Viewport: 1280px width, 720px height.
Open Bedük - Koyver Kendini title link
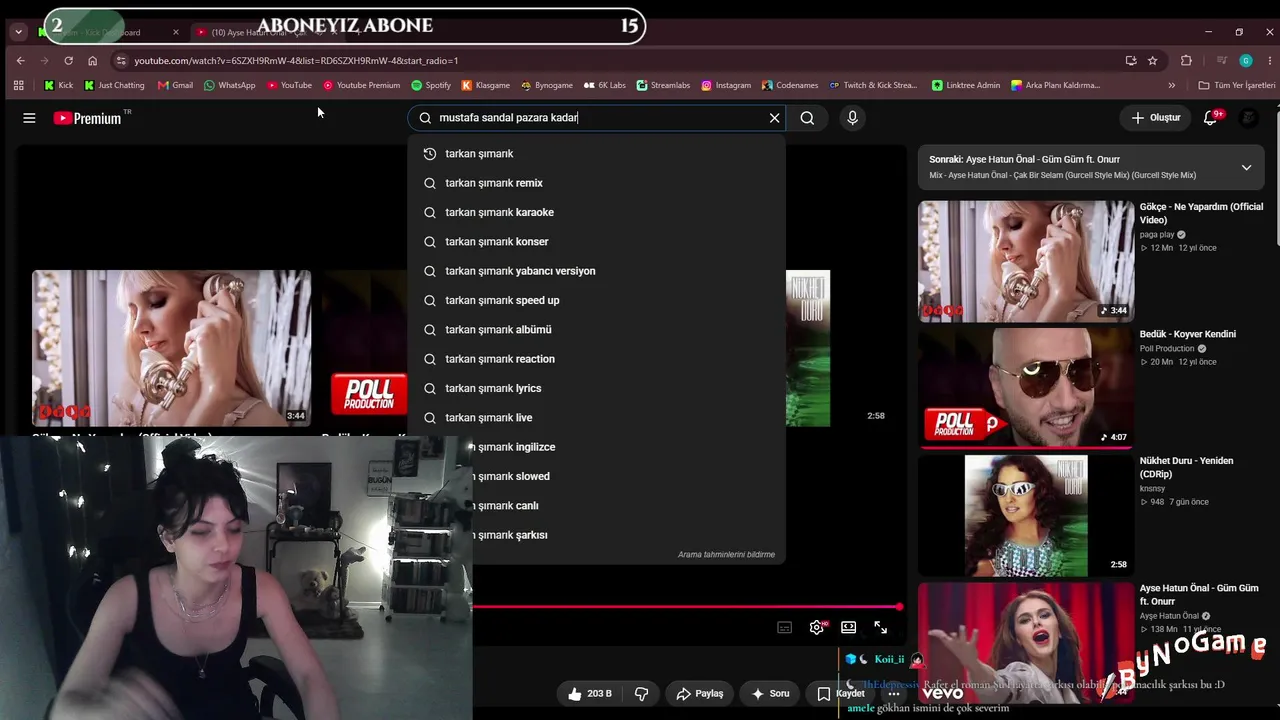(1188, 334)
